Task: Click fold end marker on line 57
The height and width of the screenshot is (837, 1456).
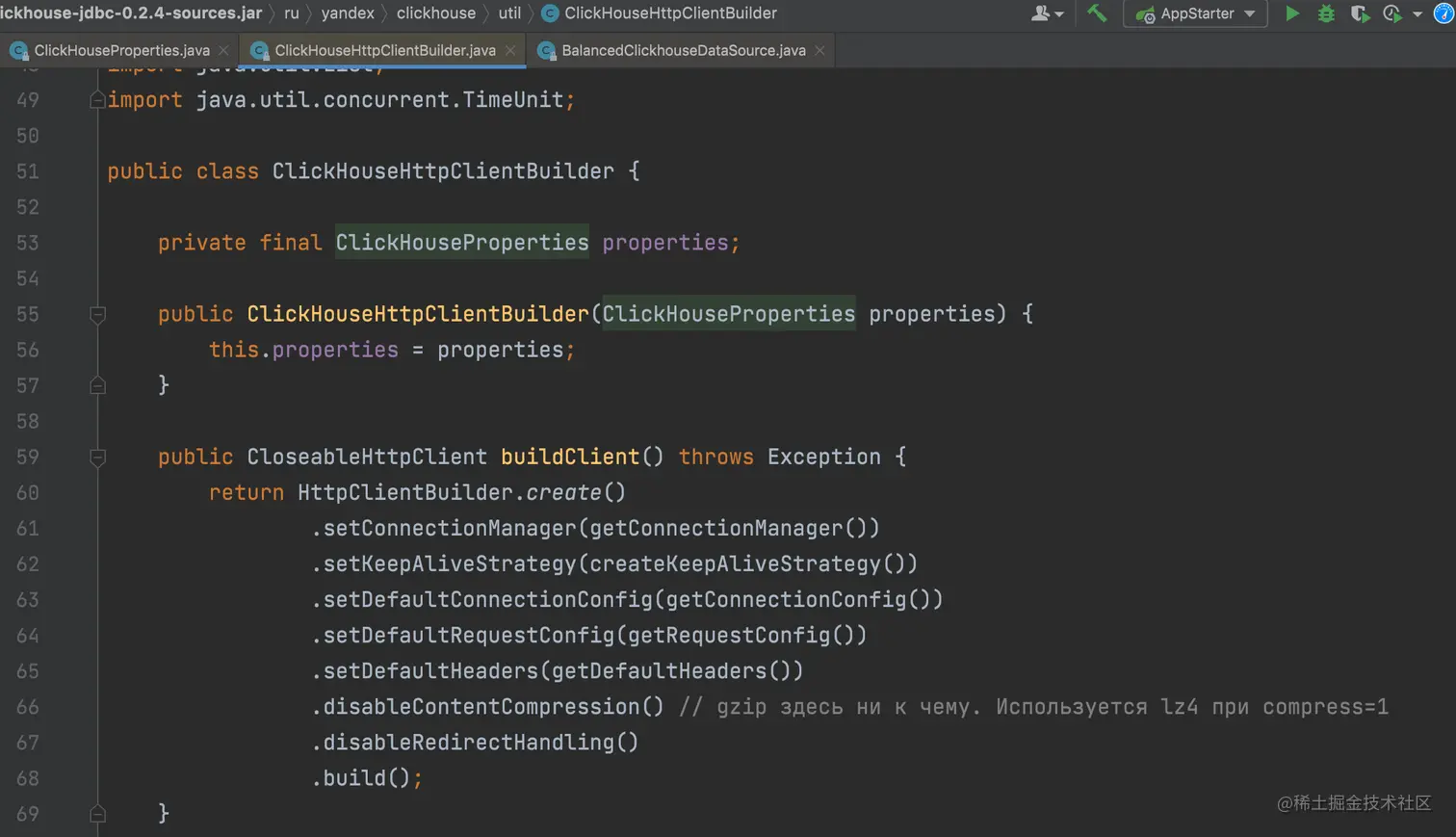Action: point(97,385)
